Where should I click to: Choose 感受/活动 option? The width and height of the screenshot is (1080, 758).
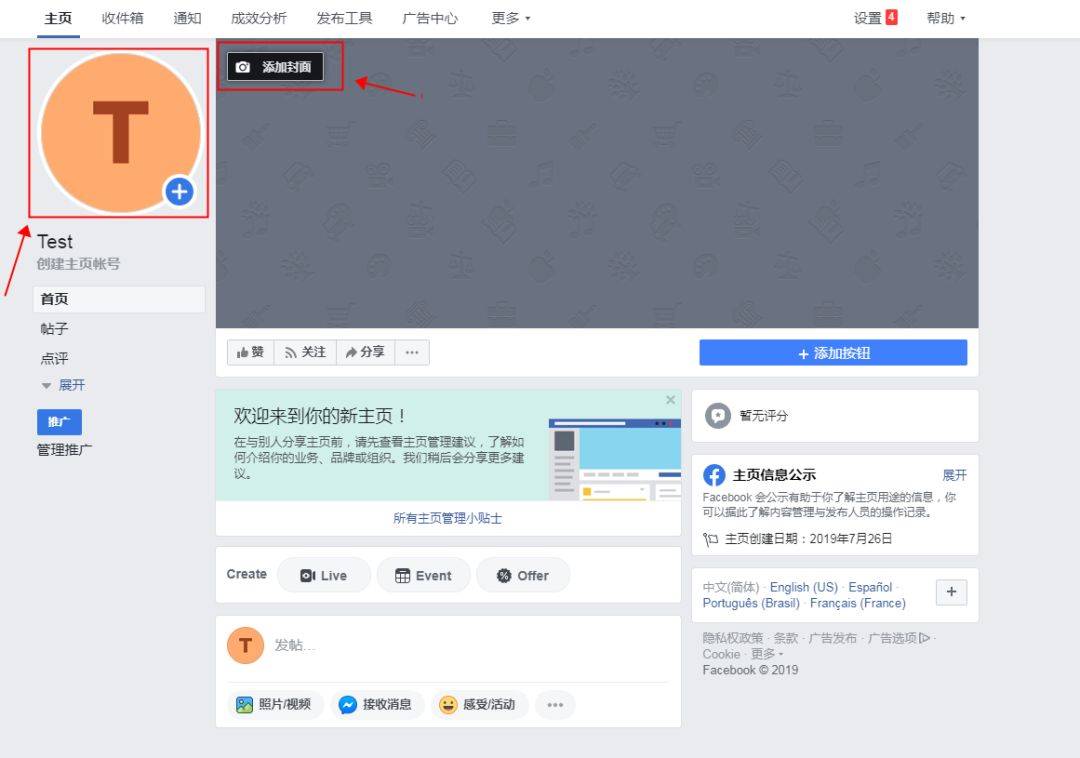click(x=477, y=704)
